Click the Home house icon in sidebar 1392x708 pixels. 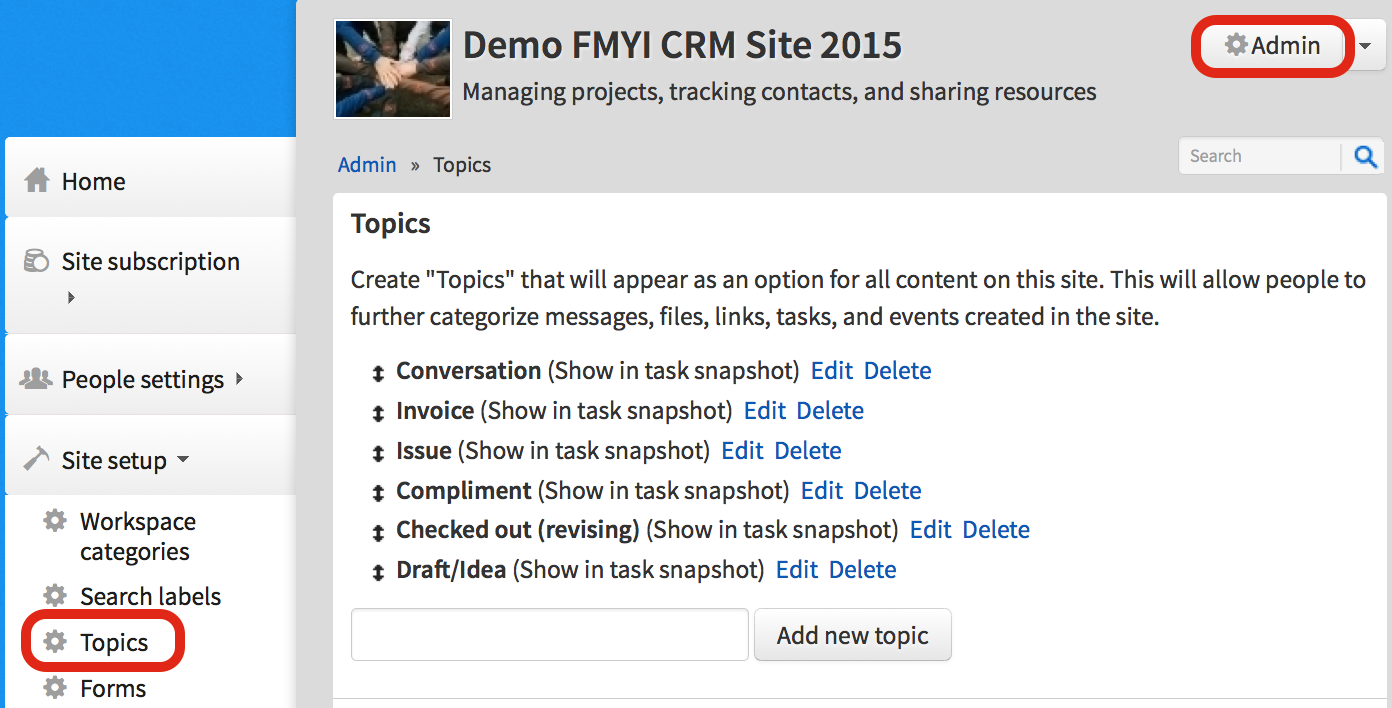[37, 181]
